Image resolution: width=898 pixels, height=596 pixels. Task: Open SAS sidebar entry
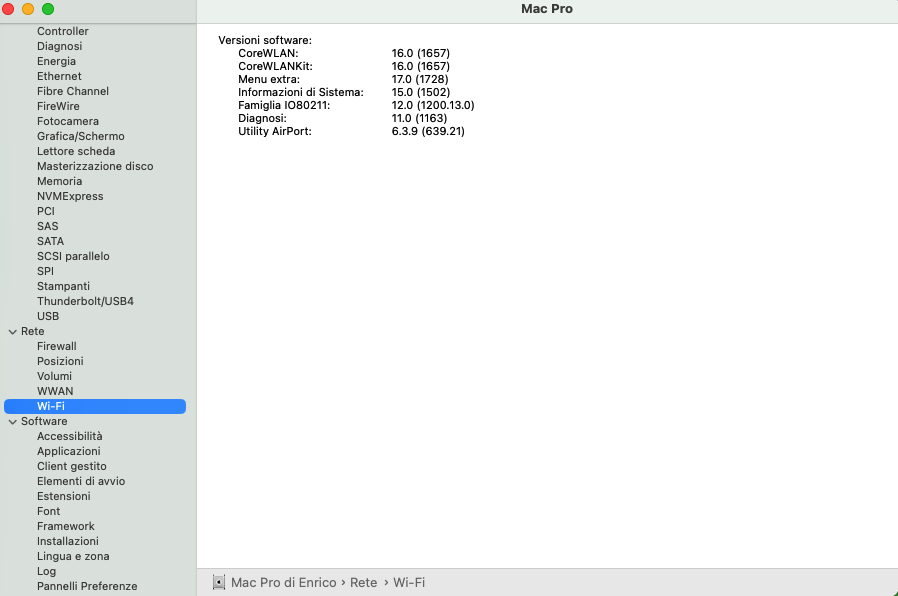click(48, 226)
